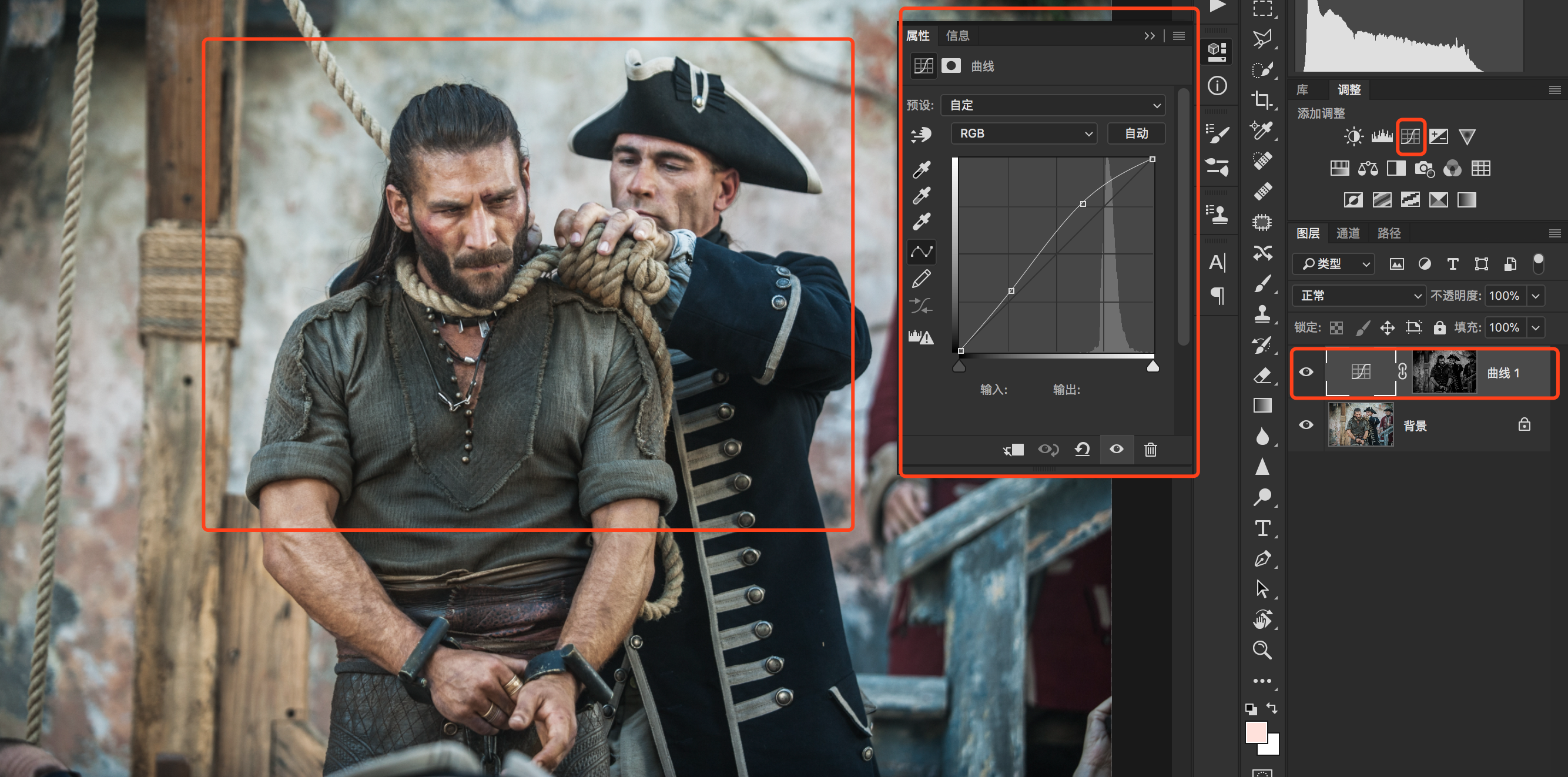Select the Pen tool

[x=1262, y=558]
